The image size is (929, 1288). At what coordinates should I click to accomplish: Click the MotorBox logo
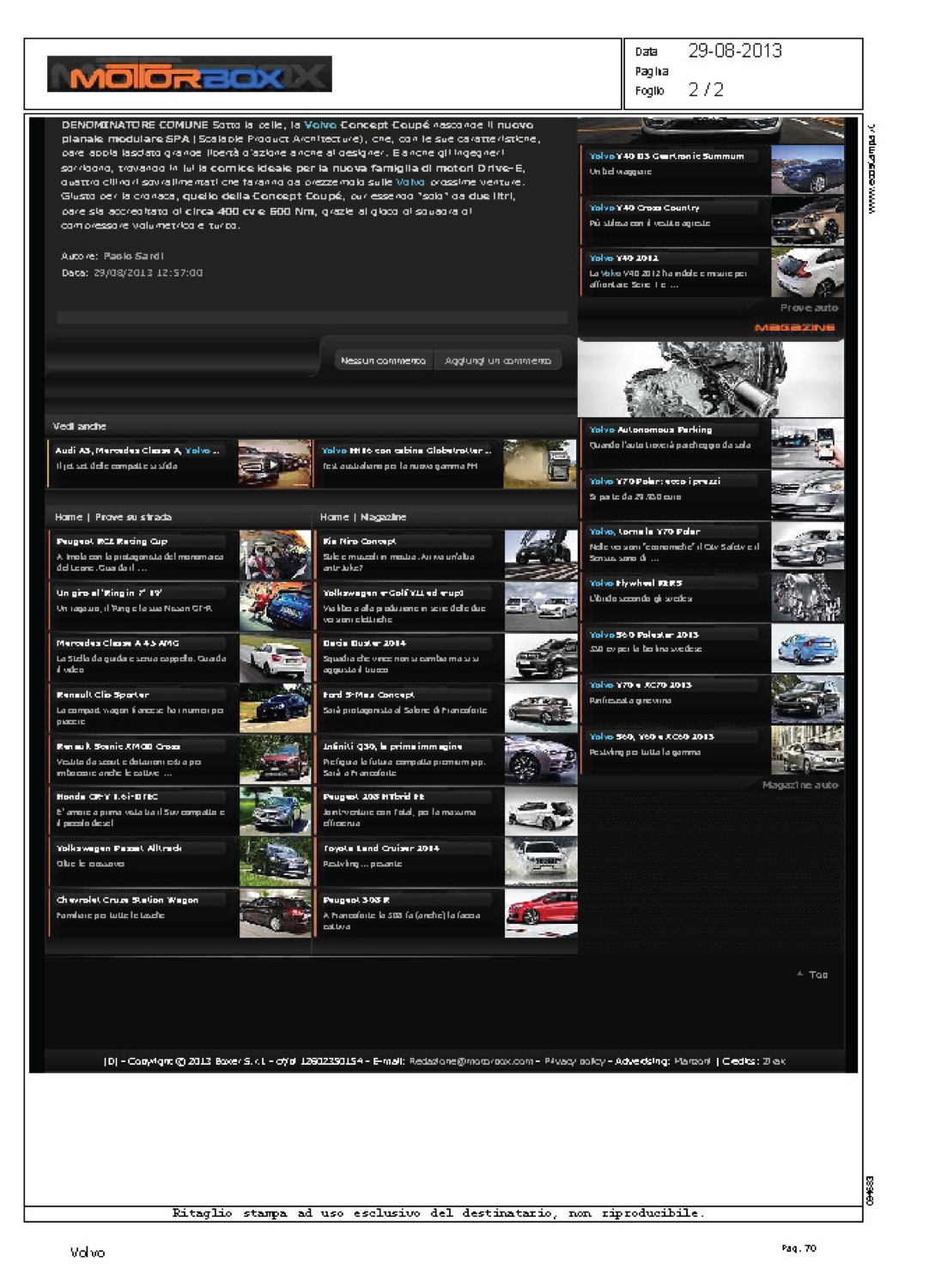point(190,75)
